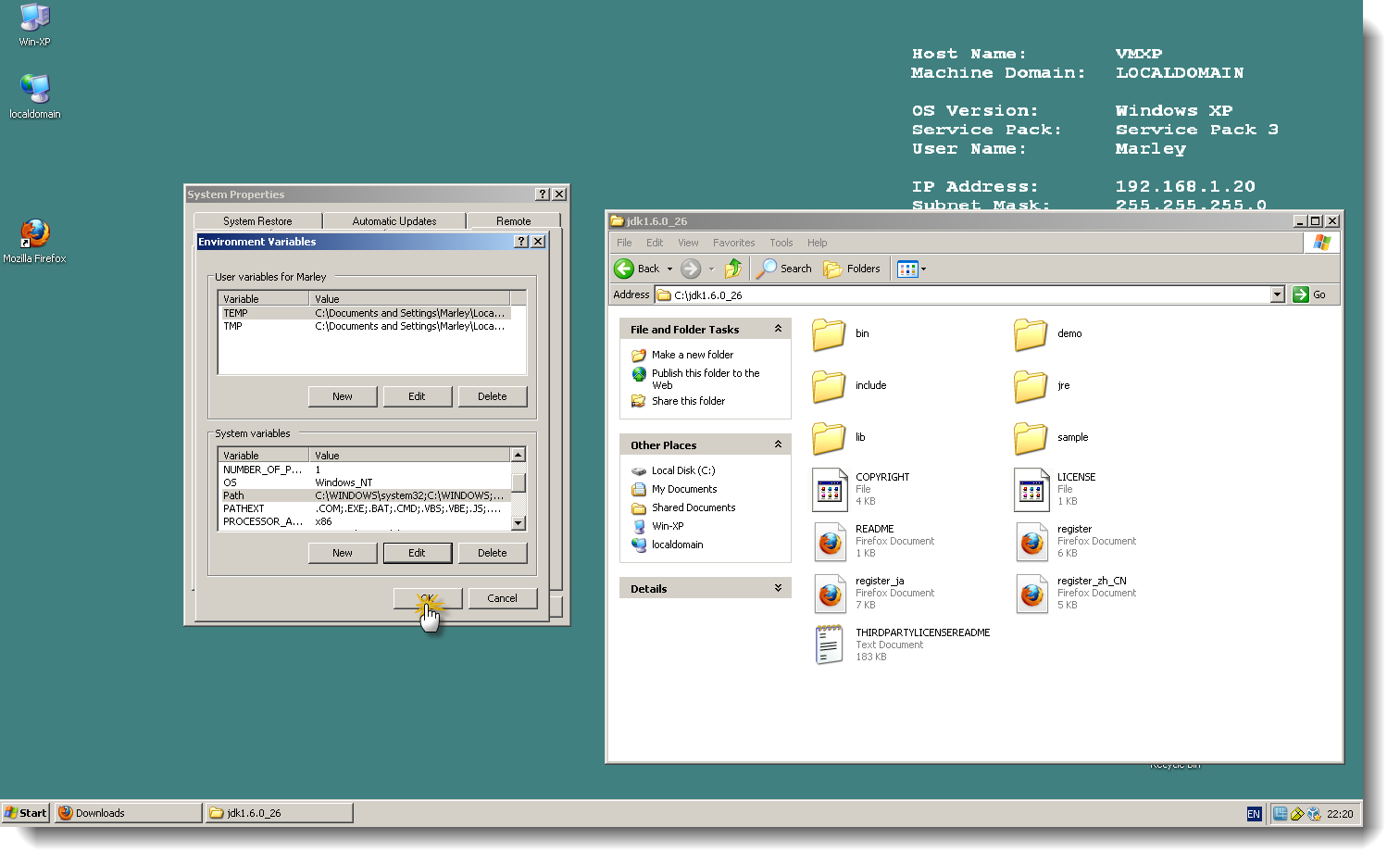Open the README Firefox document
Image resolution: width=1400 pixels, height=864 pixels.
(x=829, y=542)
